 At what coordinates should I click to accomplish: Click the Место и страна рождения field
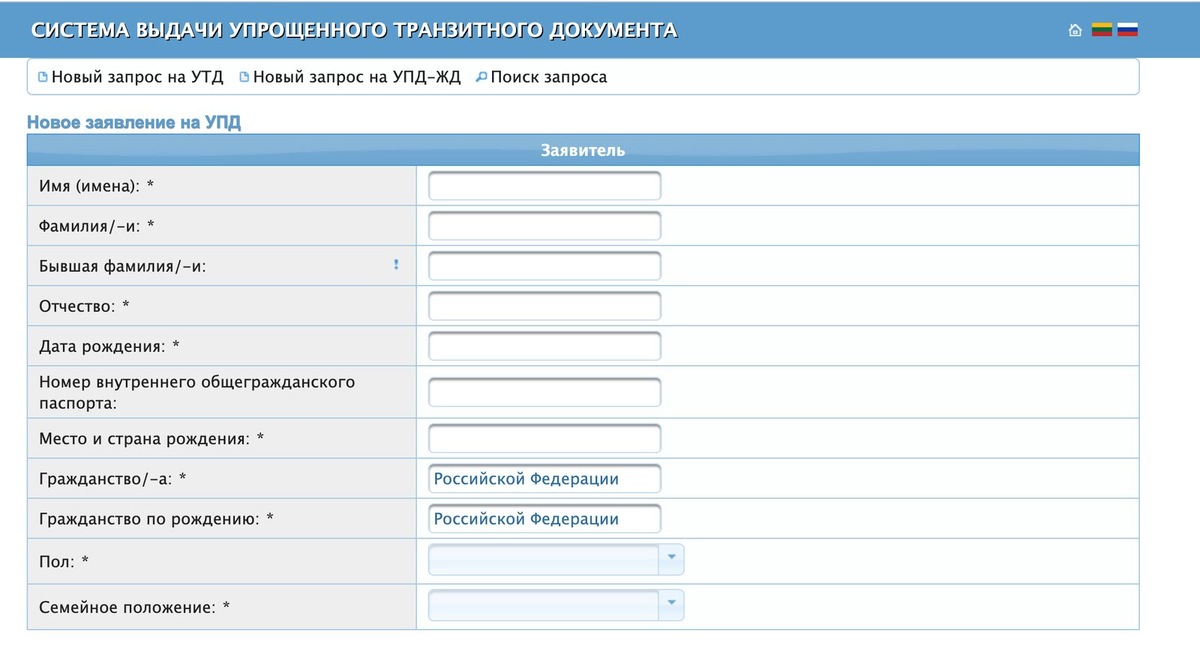tap(543, 437)
